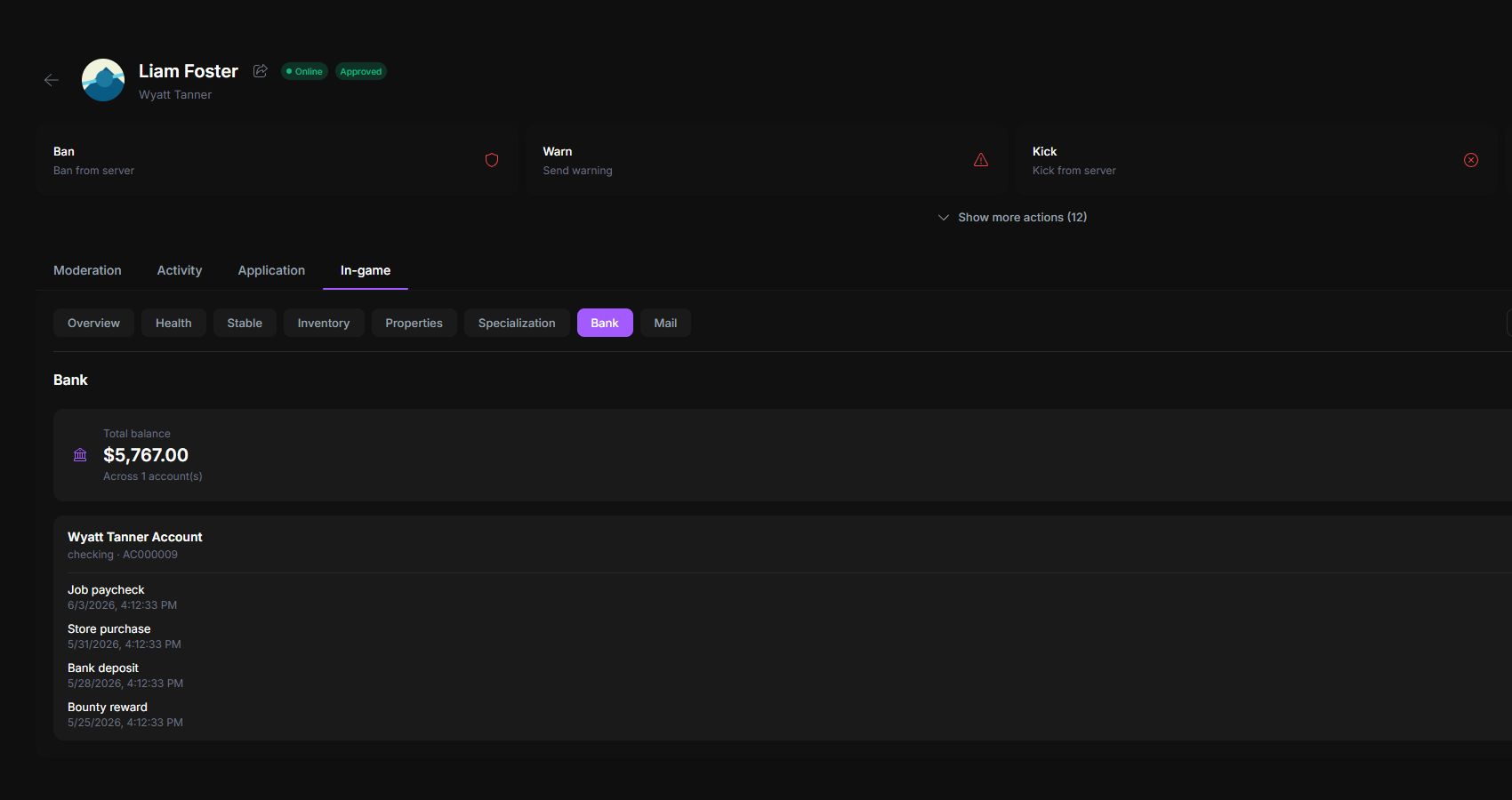Click the Online status badge
Screen dimensions: 1512x800
[304, 71]
